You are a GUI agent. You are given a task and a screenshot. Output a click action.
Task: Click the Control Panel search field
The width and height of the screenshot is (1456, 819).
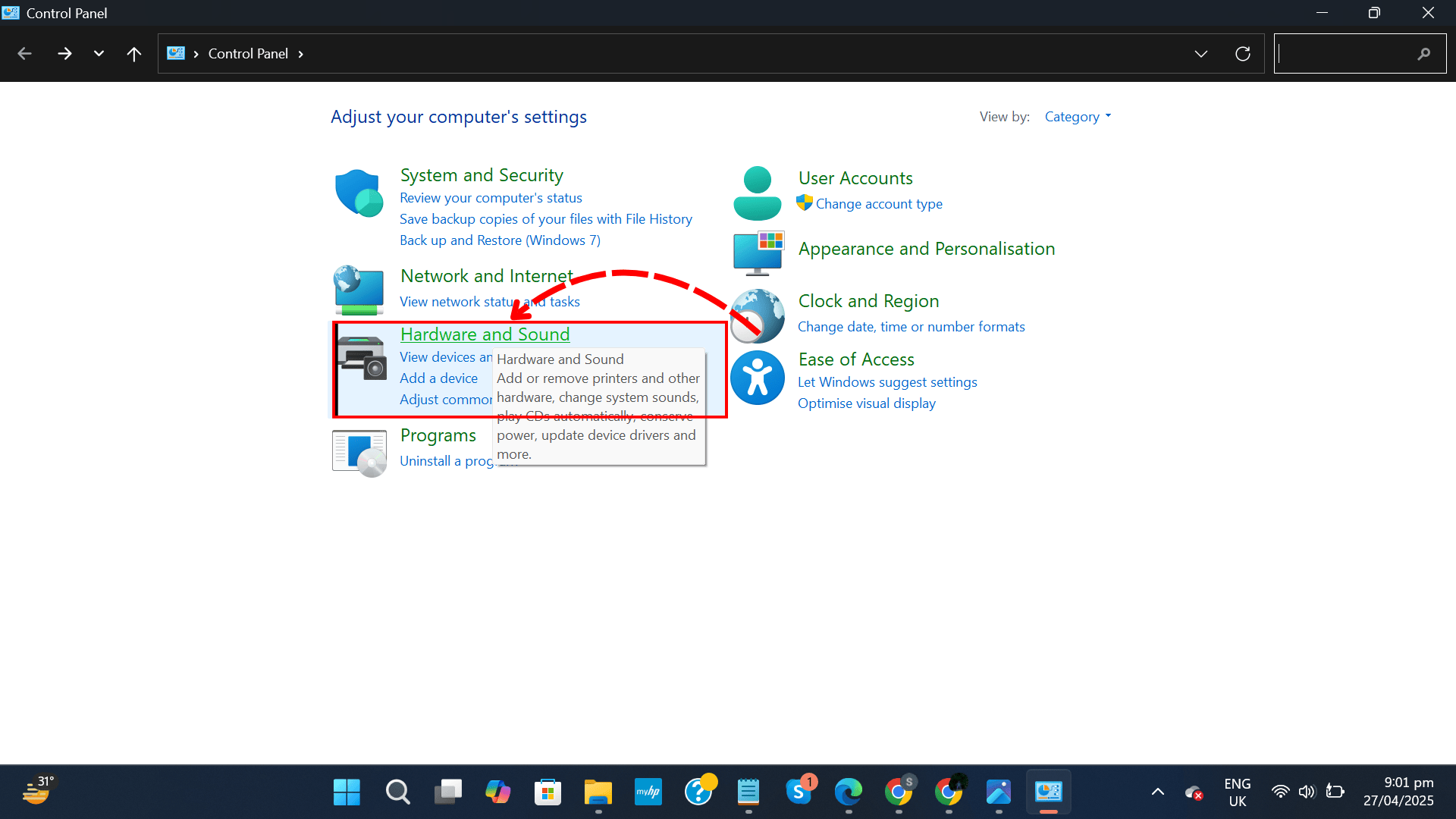[1344, 54]
